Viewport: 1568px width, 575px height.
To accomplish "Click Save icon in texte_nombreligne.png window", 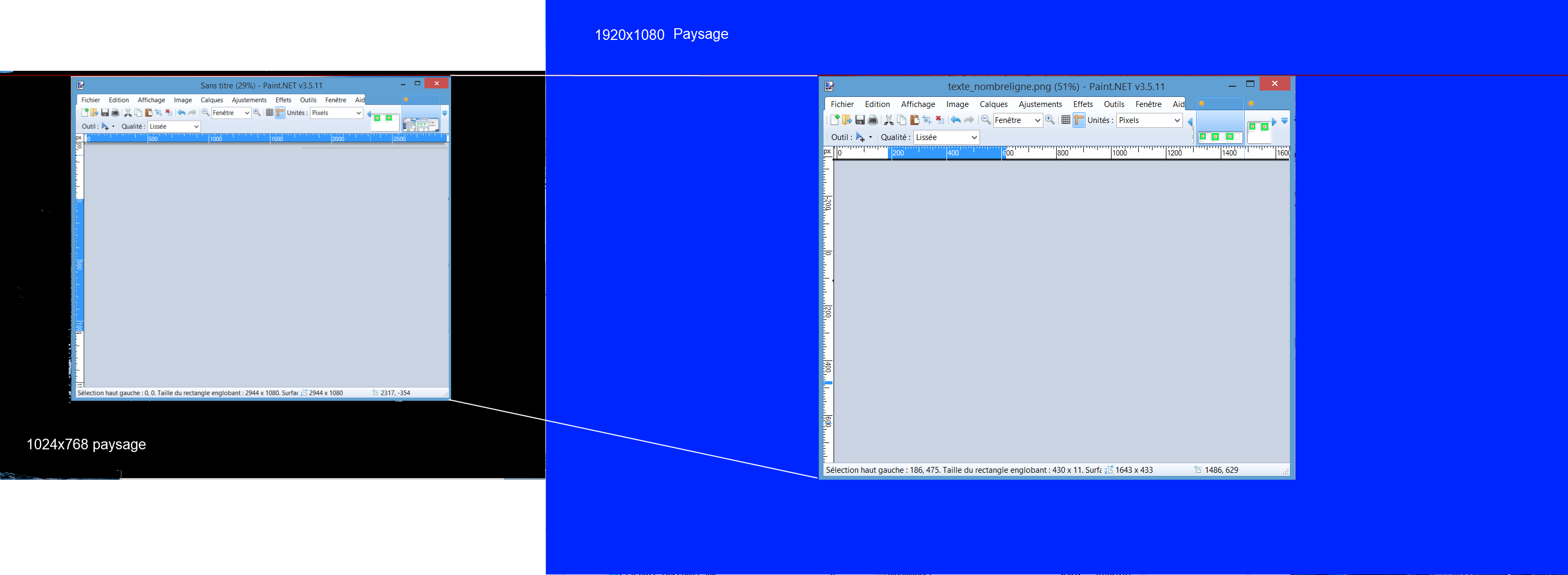I will pyautogui.click(x=860, y=120).
